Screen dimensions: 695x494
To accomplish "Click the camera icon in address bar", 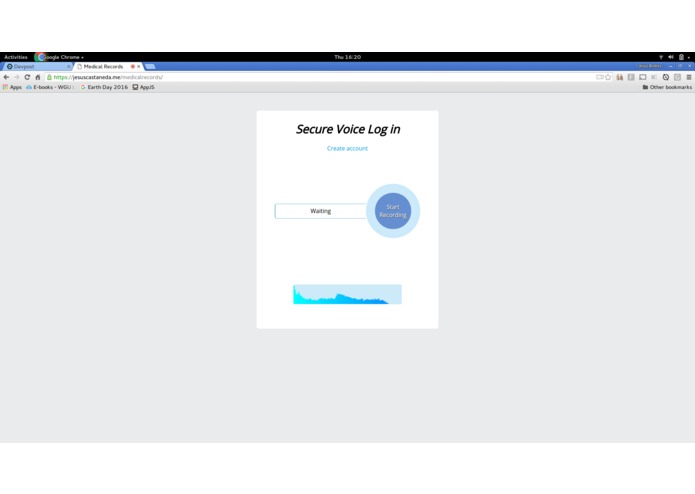I will click(599, 77).
